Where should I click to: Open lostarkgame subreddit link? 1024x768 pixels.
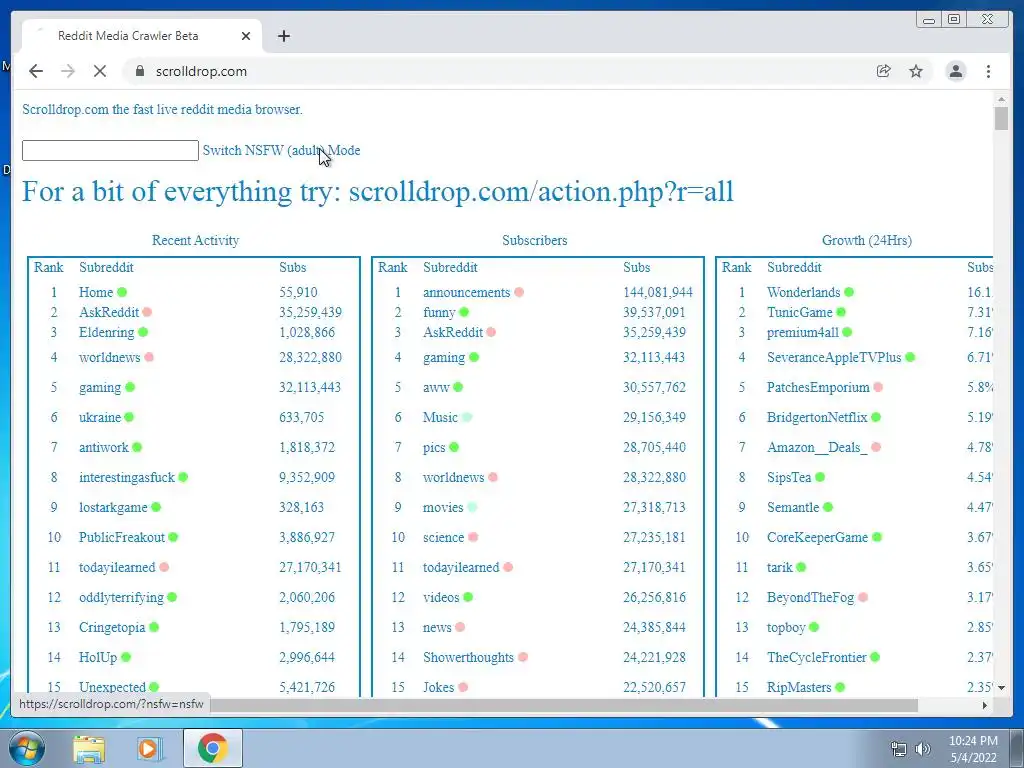pos(113,507)
